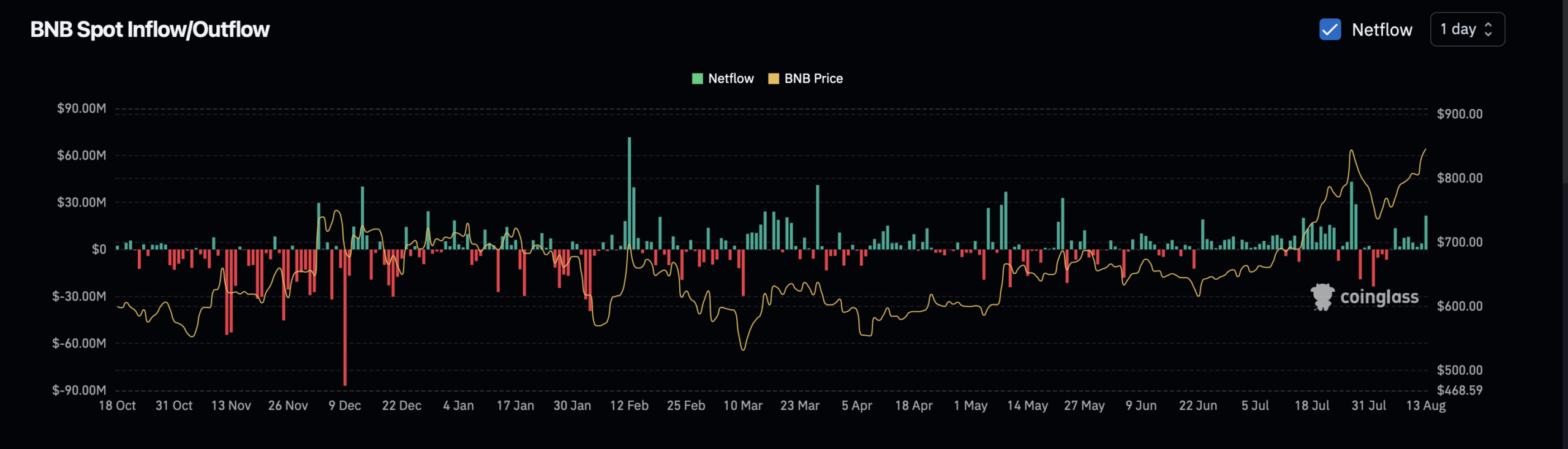Click the 23 Mar date label

click(800, 406)
